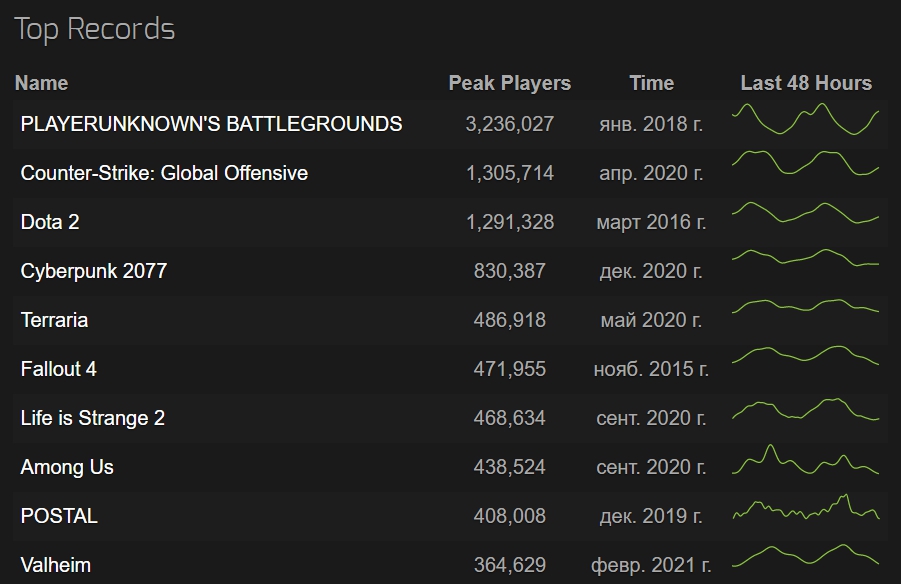Open the Among Us game page
901x584 pixels.
[x=67, y=467]
